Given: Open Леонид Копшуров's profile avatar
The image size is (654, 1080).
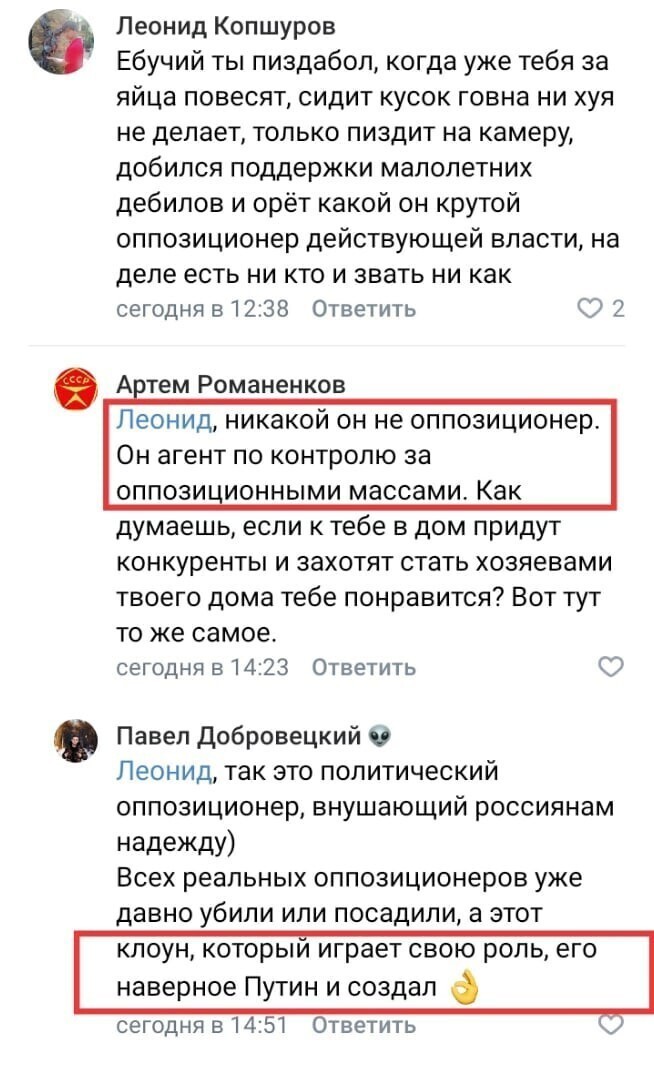Looking at the screenshot, I should 61,42.
